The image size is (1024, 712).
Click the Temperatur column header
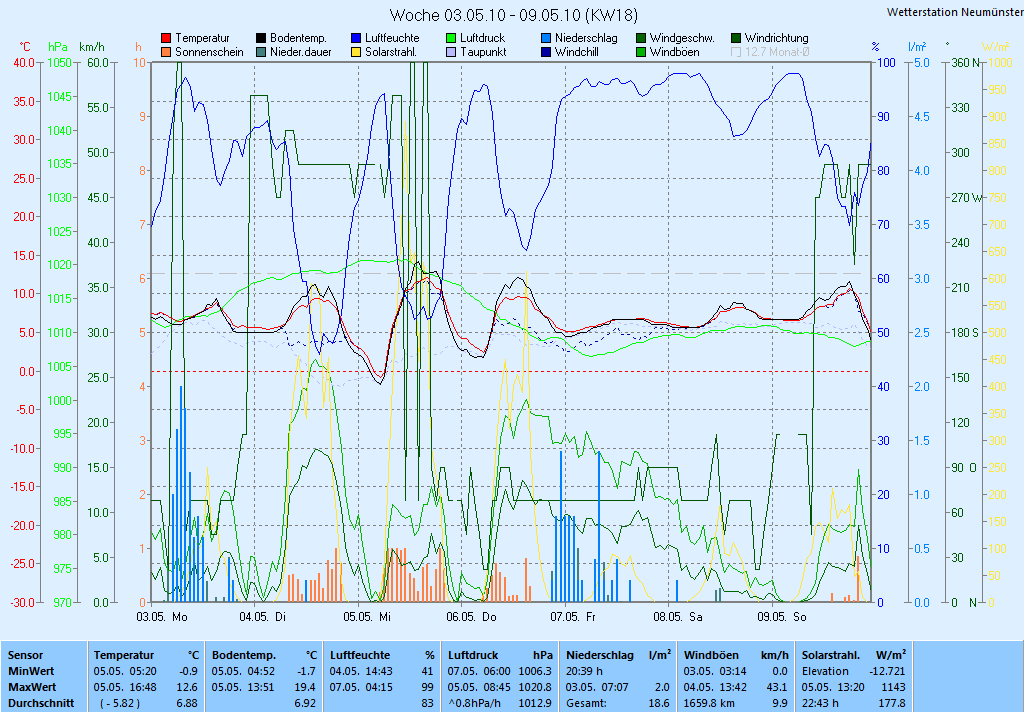pos(124,655)
